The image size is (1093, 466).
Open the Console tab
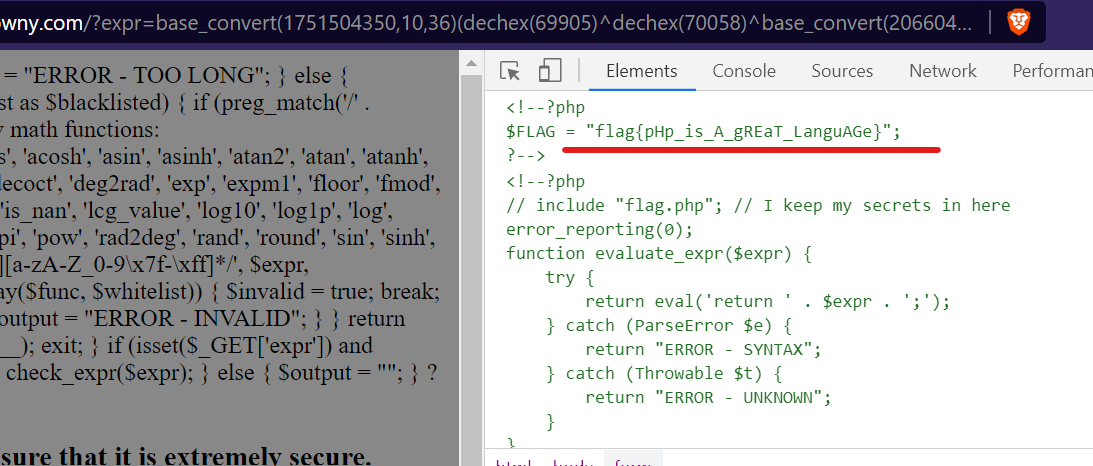(x=744, y=71)
